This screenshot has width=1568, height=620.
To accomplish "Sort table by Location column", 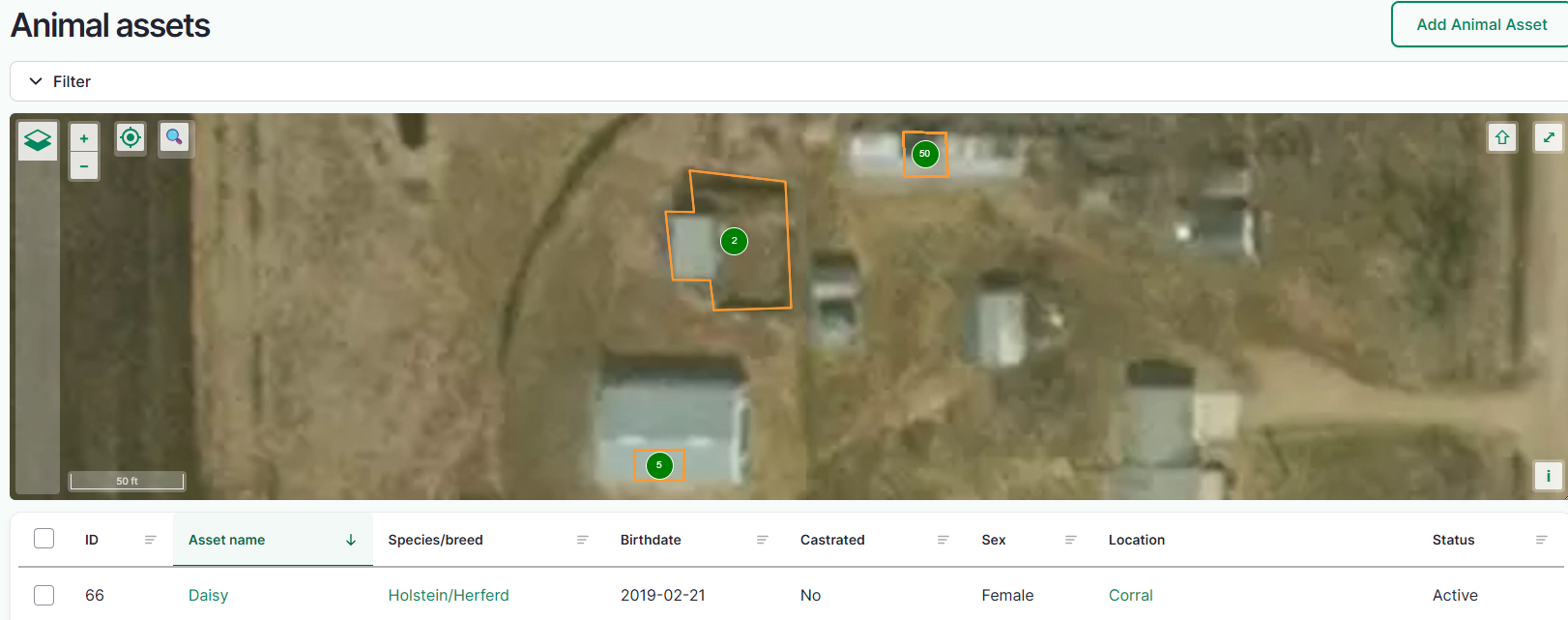I will 1137,540.
